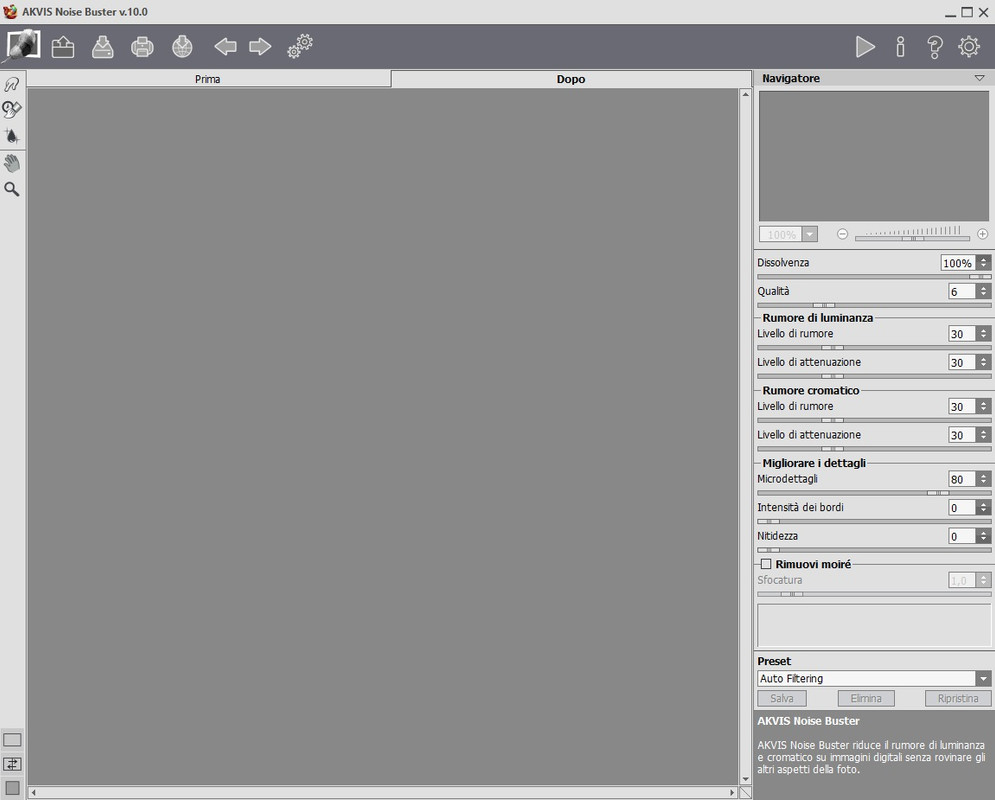The image size is (995, 800).
Task: Adjust the Qualità stepper arrows
Action: point(984,291)
